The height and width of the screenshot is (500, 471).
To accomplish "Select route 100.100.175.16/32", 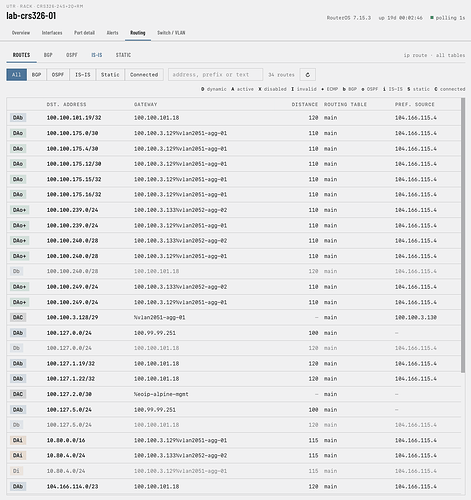I will pyautogui.click(x=234, y=194).
